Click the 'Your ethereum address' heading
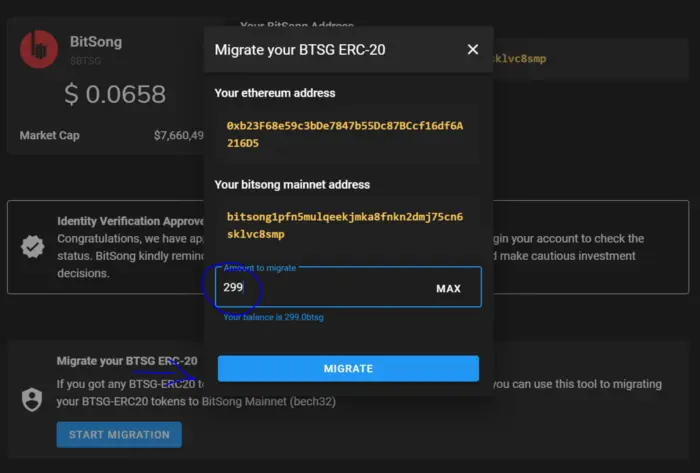This screenshot has height=473, width=700. 275,93
